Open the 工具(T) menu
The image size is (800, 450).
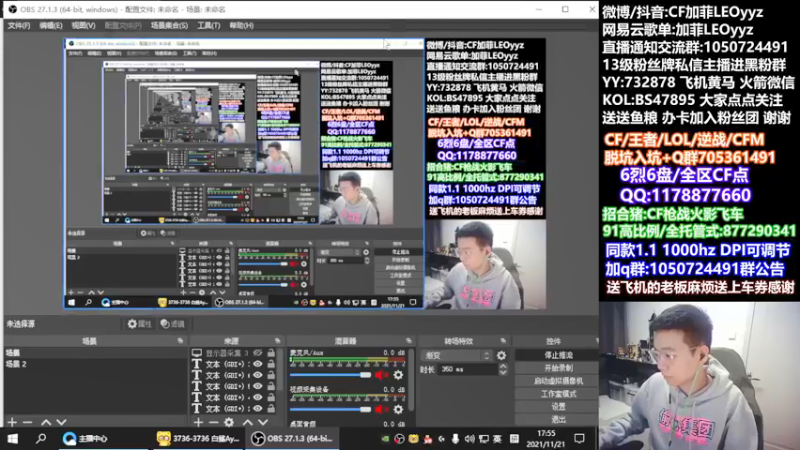tap(209, 26)
